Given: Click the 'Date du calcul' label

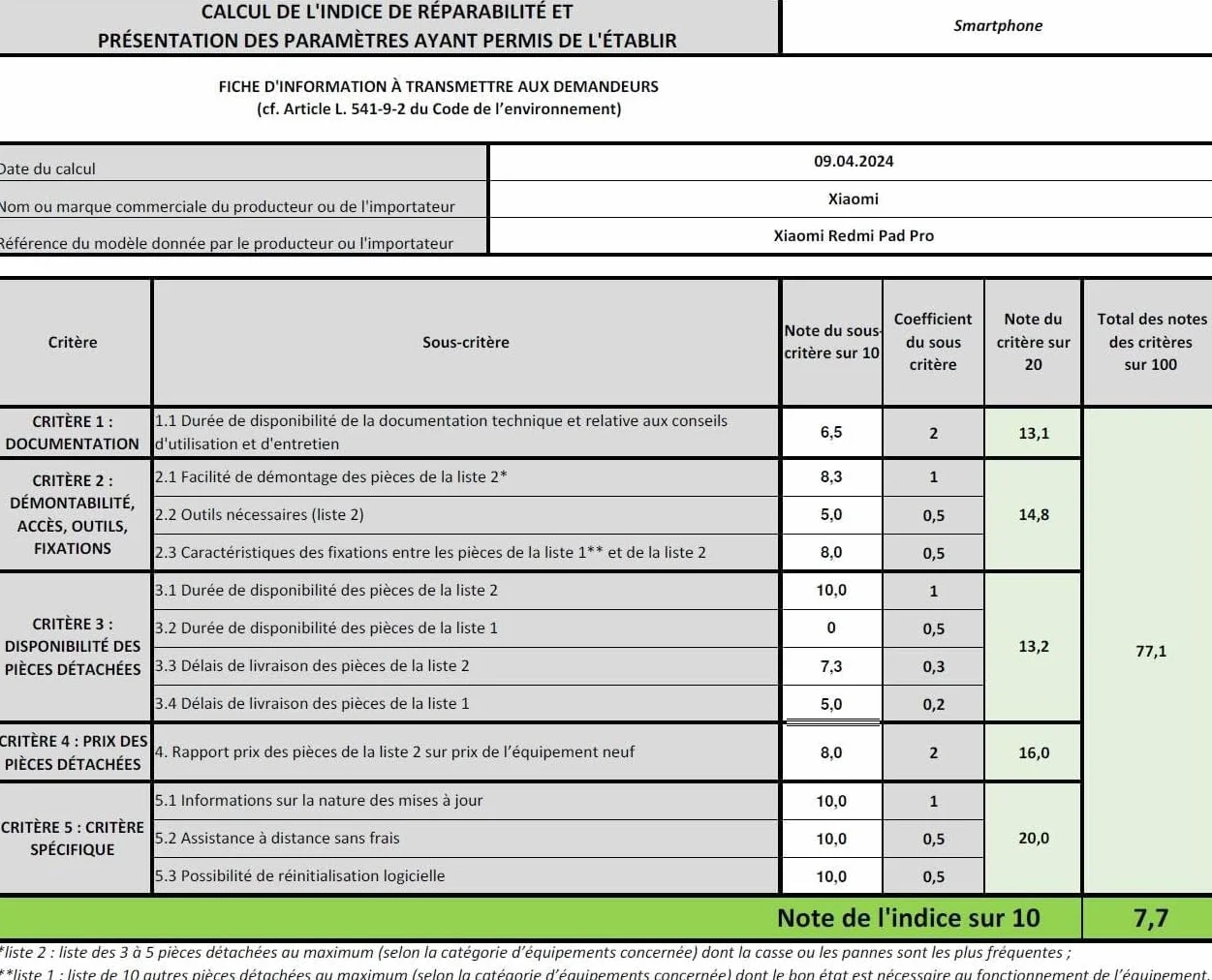Looking at the screenshot, I should coord(48,168).
